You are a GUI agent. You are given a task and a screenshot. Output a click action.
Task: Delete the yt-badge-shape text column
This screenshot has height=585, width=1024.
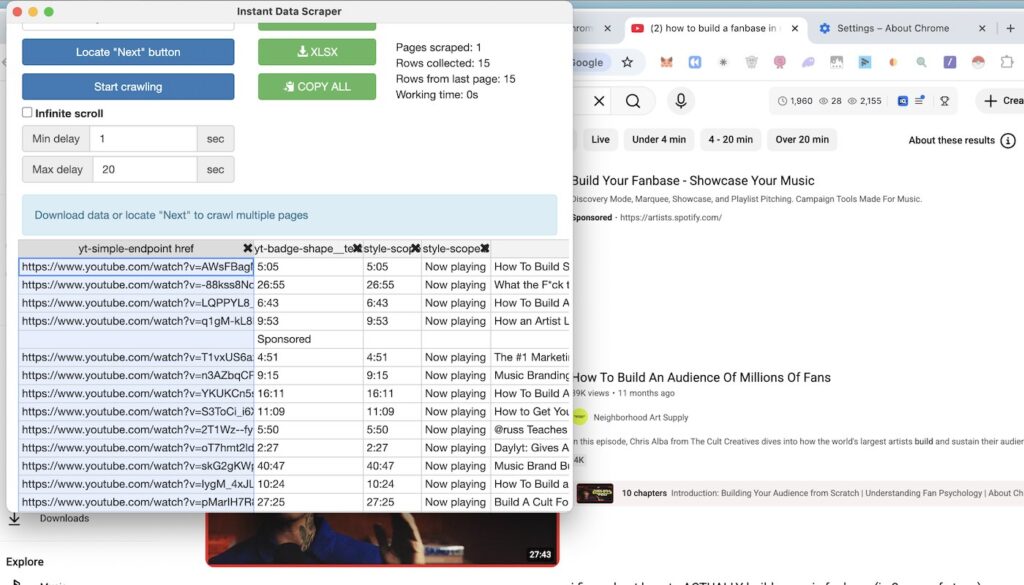(x=357, y=248)
